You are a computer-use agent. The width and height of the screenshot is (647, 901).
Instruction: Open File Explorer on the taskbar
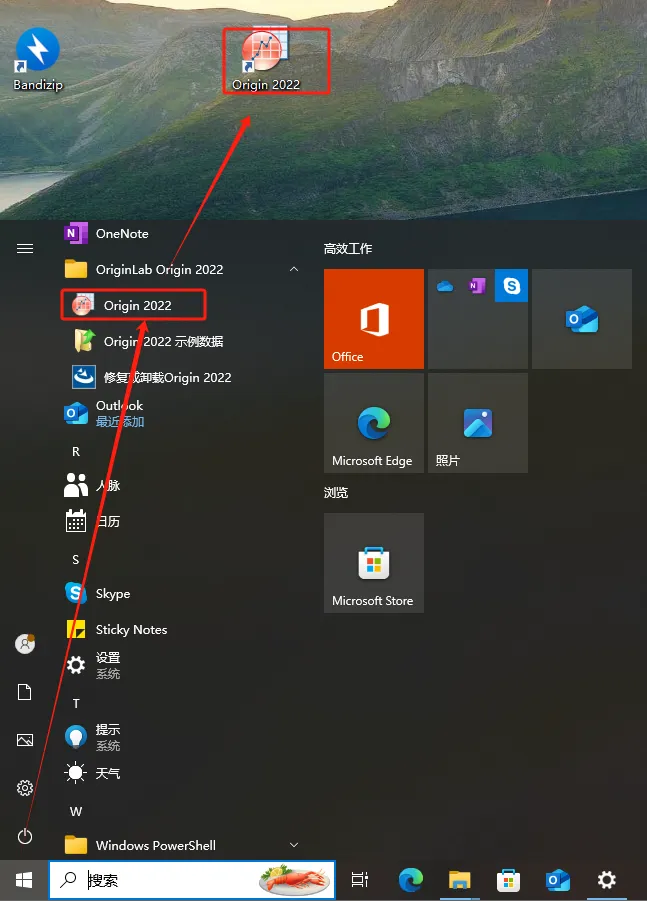pos(460,880)
